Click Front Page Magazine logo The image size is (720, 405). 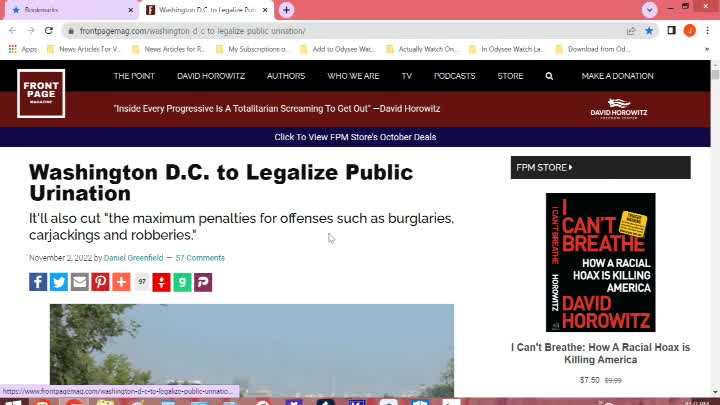point(41,93)
